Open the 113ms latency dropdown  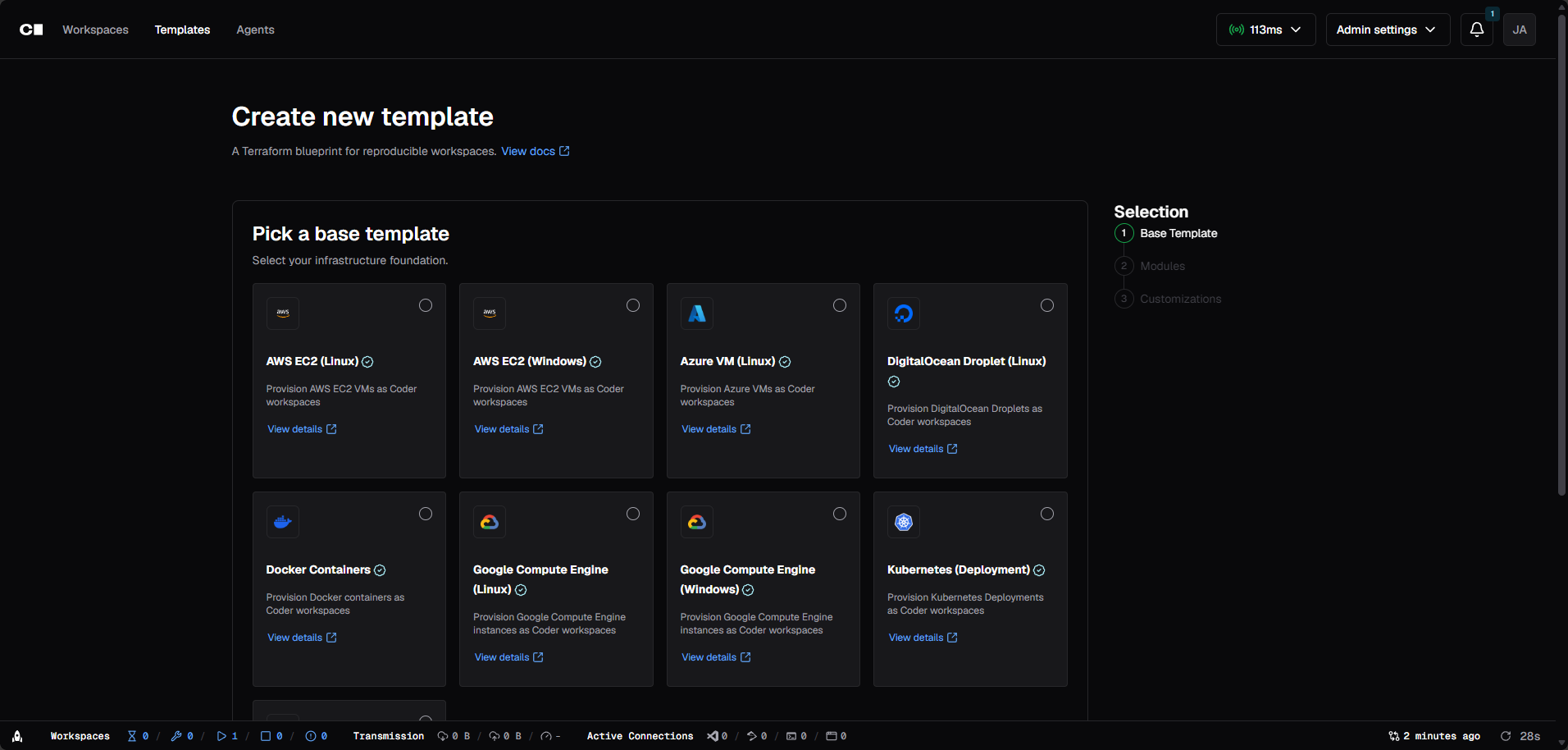click(1265, 30)
